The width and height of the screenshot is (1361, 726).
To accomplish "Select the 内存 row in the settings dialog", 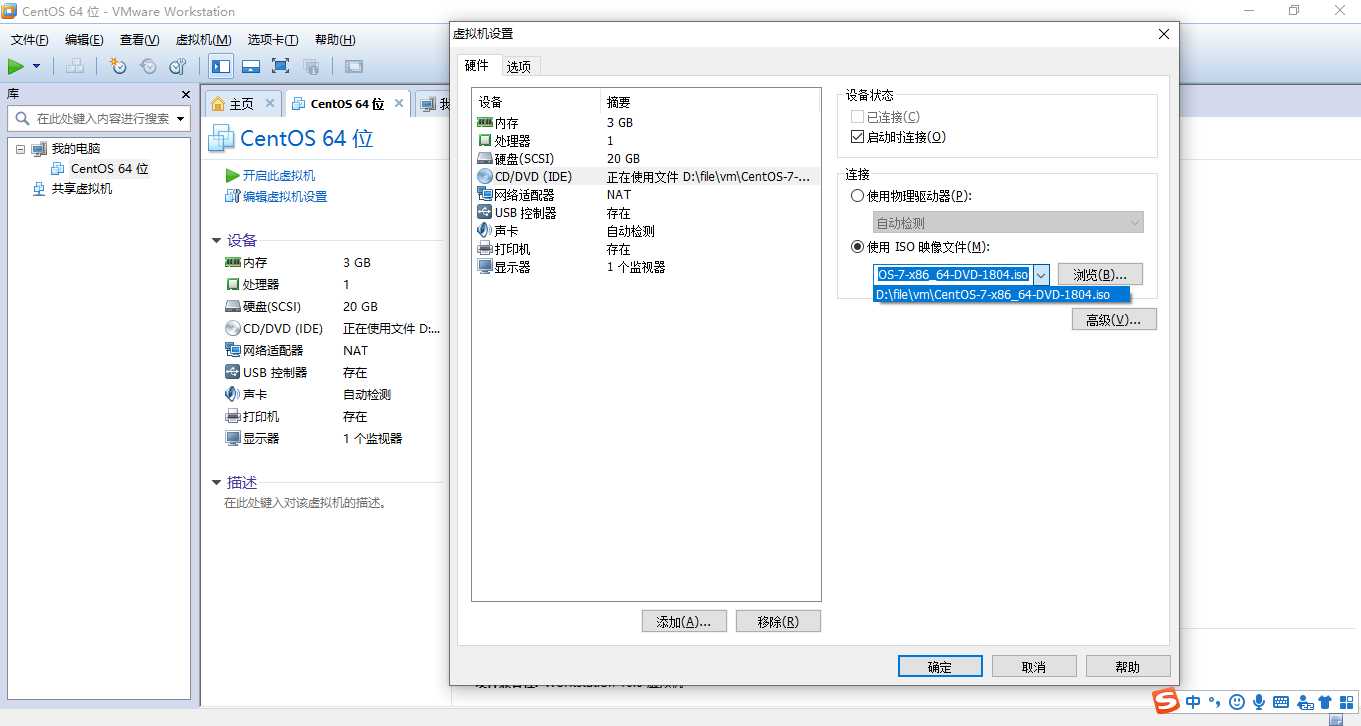I will click(646, 123).
